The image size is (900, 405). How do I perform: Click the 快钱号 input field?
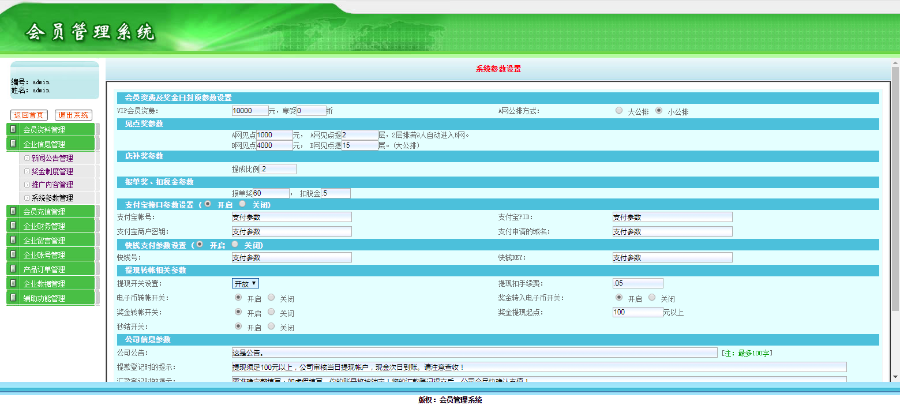pos(292,258)
